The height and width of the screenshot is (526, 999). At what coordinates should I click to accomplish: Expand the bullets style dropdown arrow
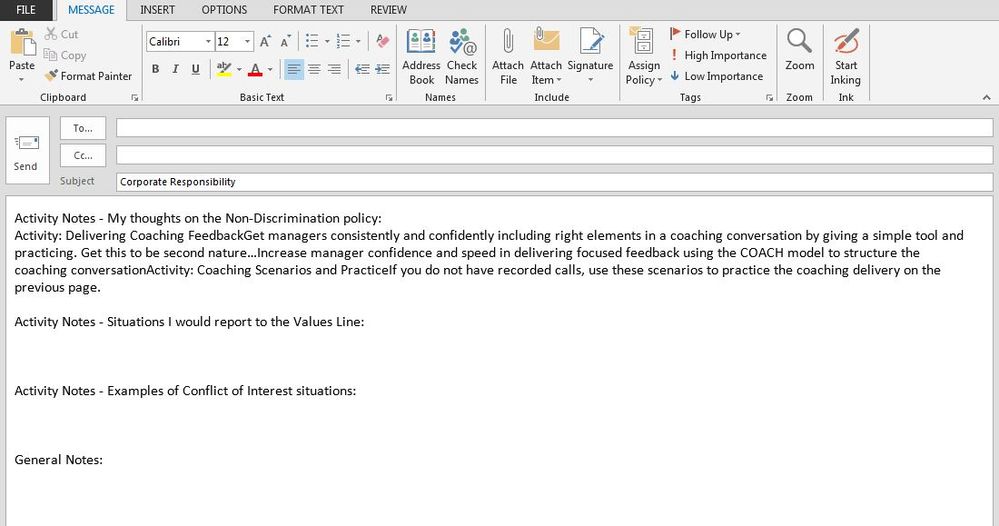click(x=327, y=42)
